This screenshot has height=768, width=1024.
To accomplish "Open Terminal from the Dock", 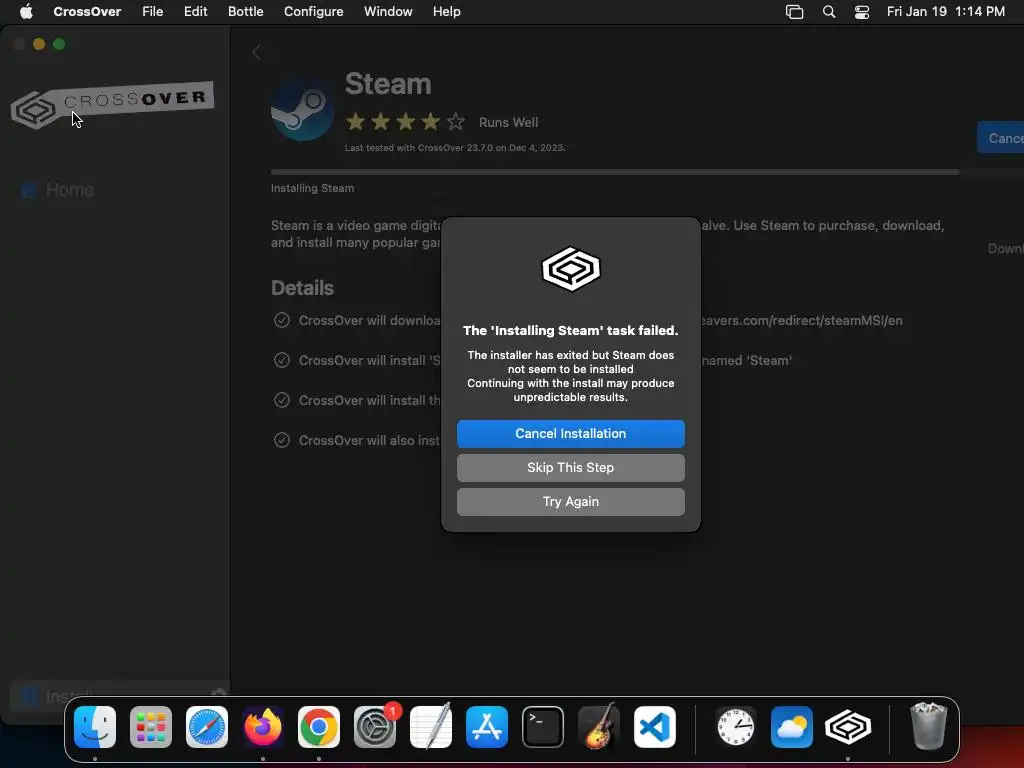I will (x=543, y=727).
